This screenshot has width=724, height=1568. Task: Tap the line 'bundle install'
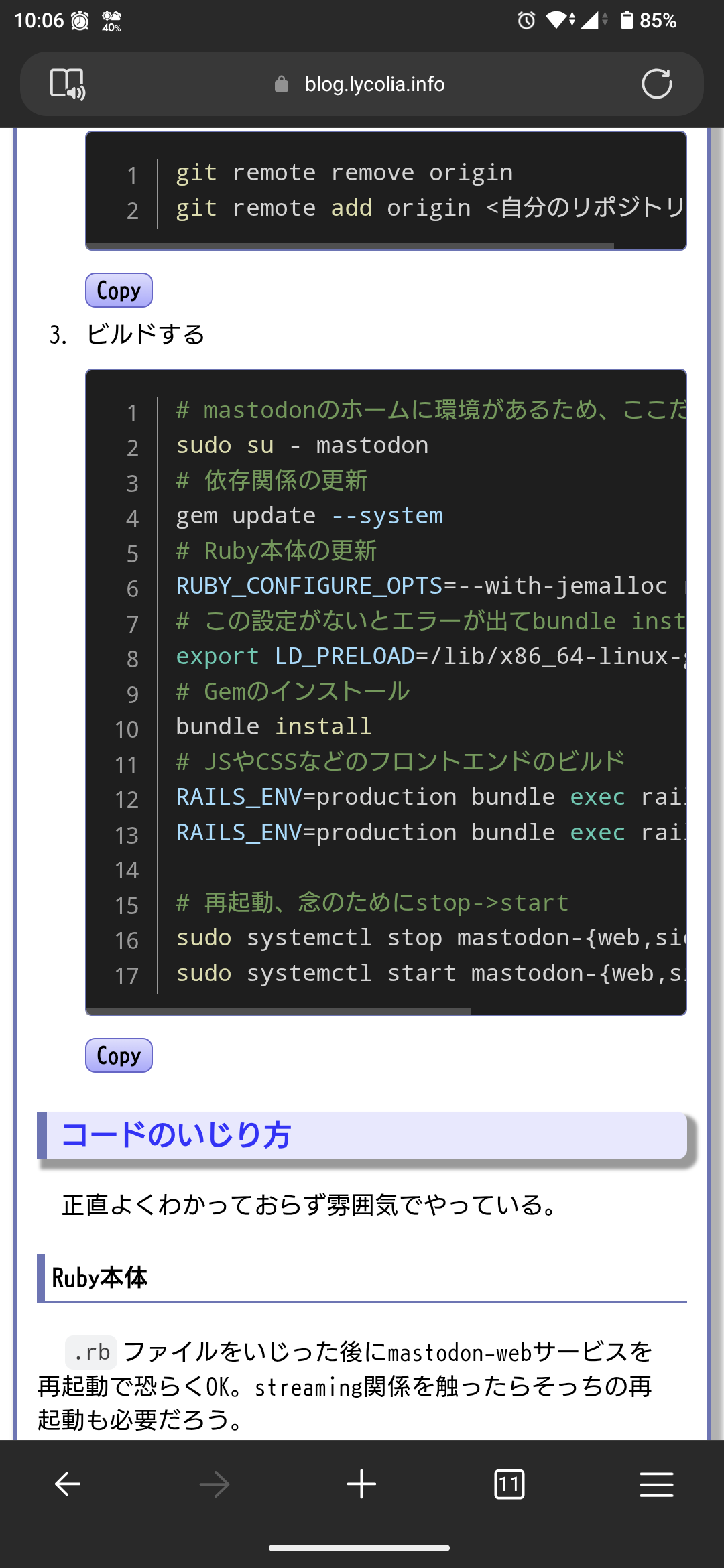tap(274, 727)
